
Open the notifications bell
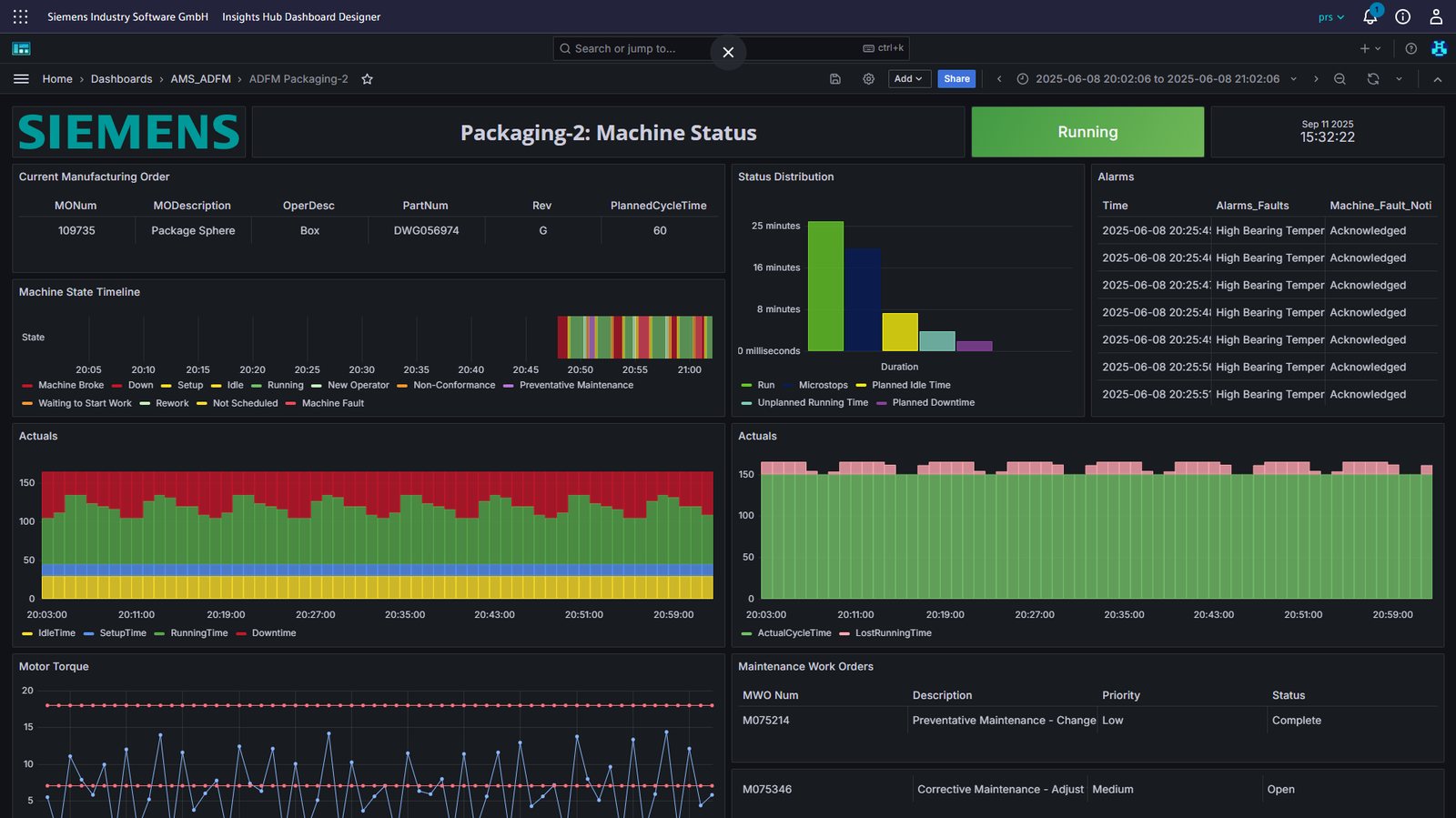click(x=1370, y=16)
